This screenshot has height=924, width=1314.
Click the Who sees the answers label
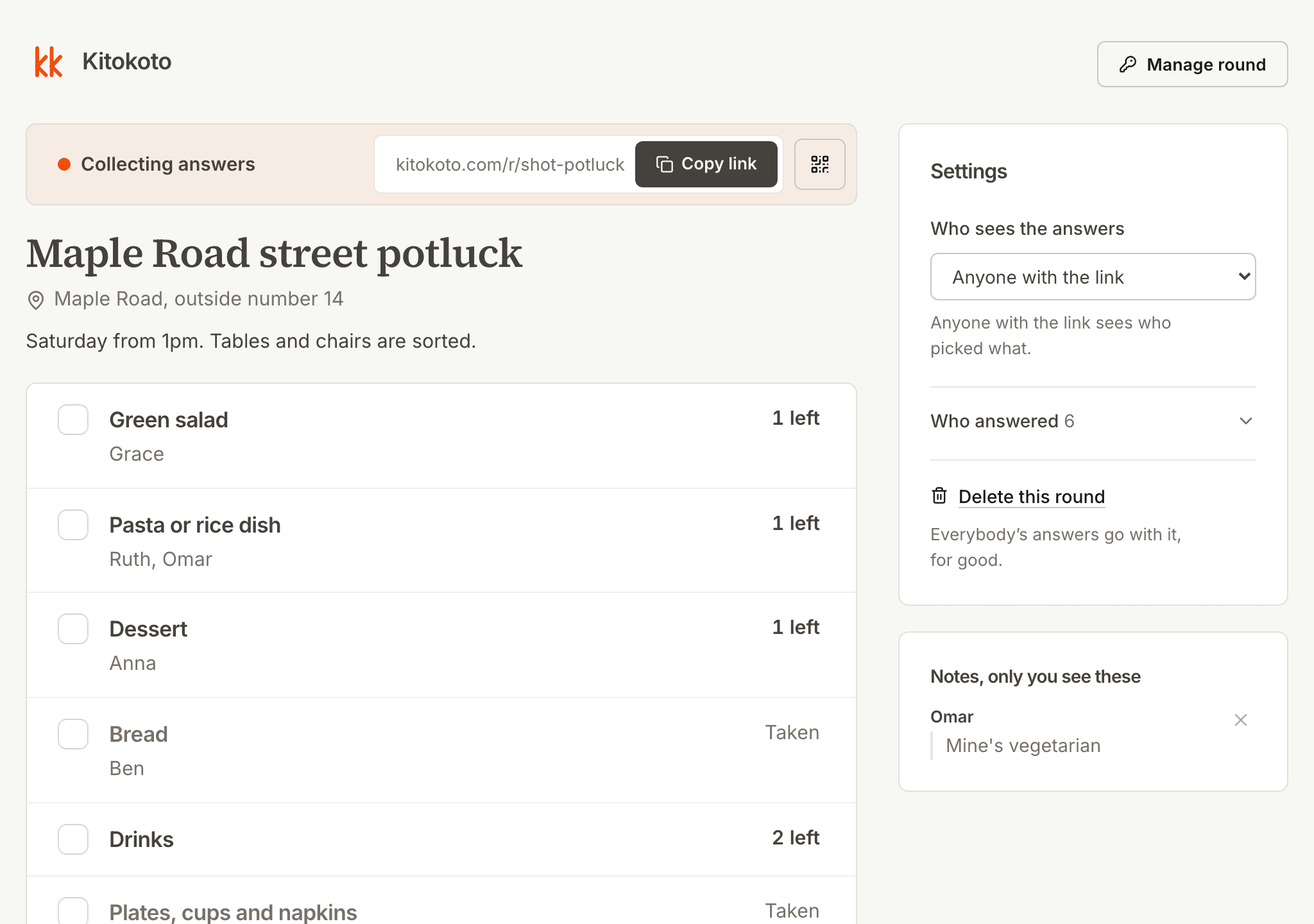(x=1027, y=229)
